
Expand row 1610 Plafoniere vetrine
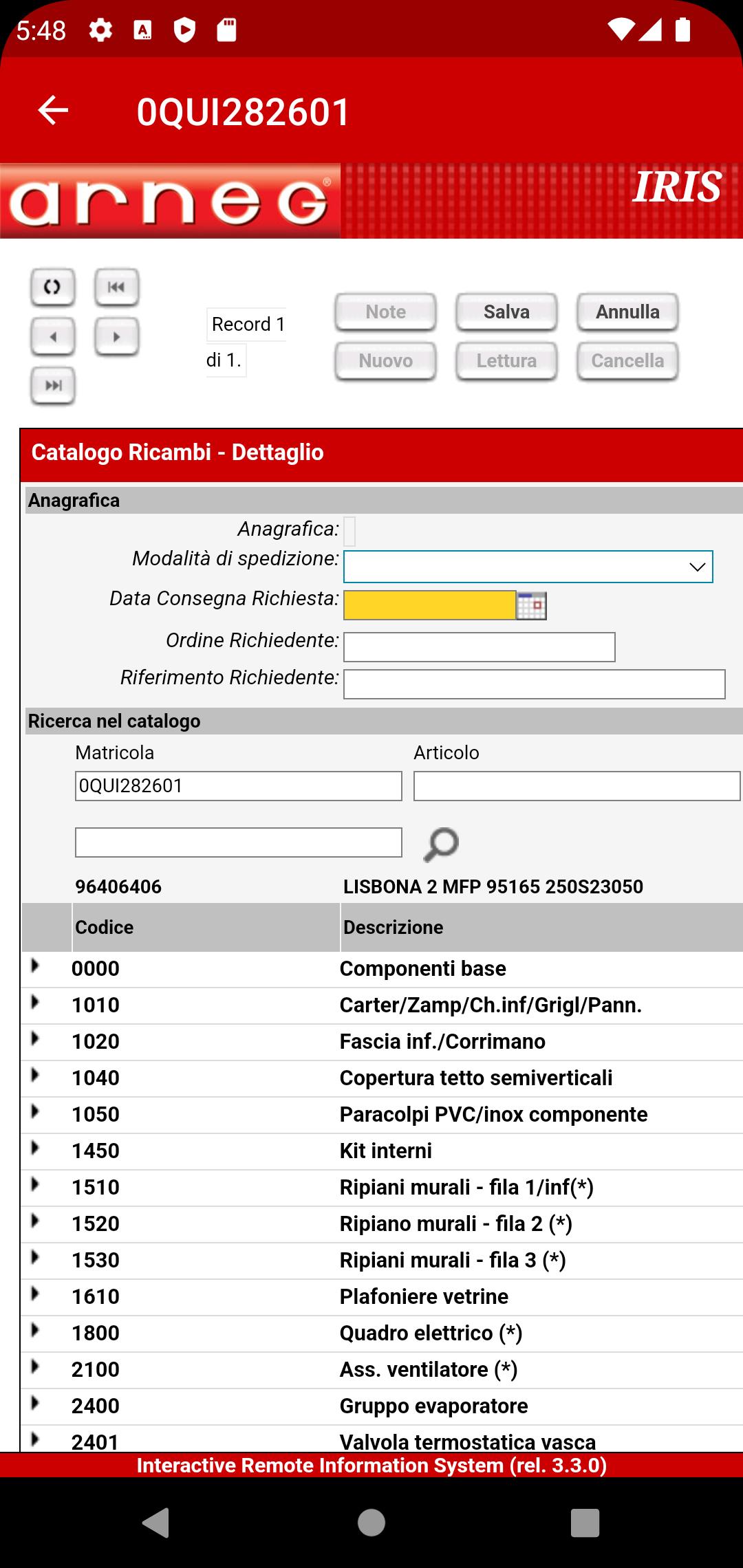point(35,1294)
